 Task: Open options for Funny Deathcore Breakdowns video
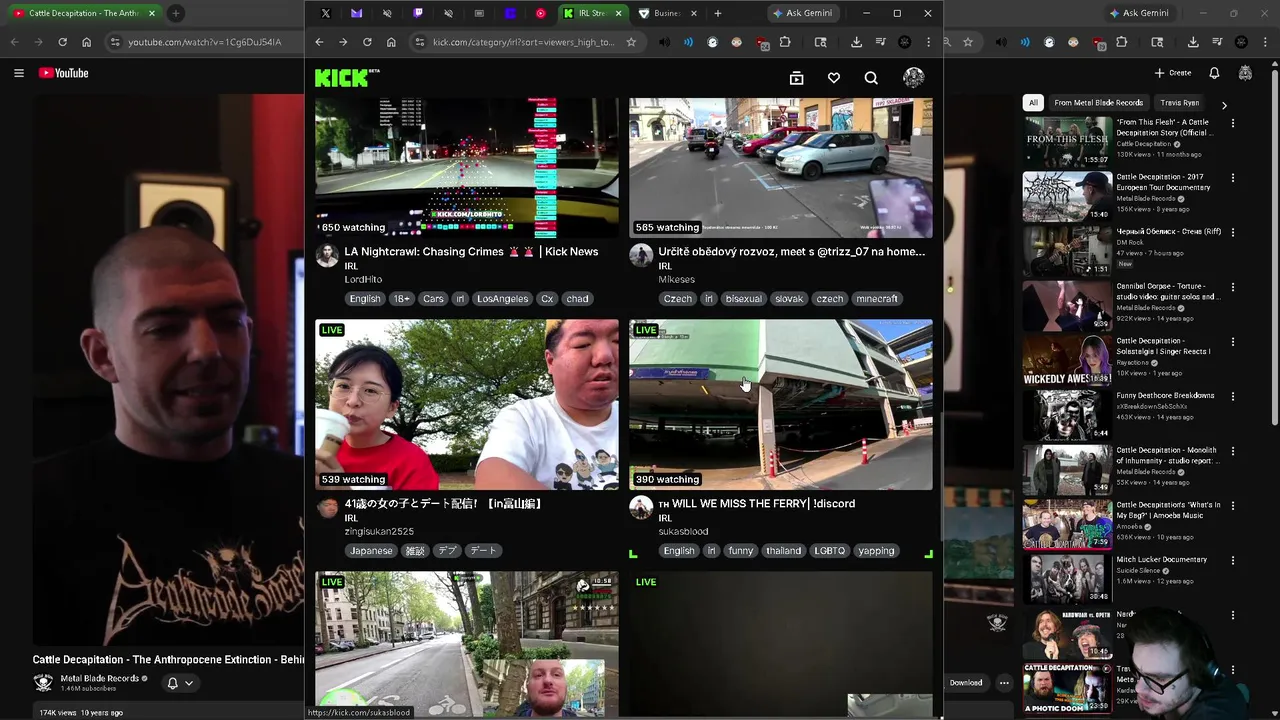1233,396
